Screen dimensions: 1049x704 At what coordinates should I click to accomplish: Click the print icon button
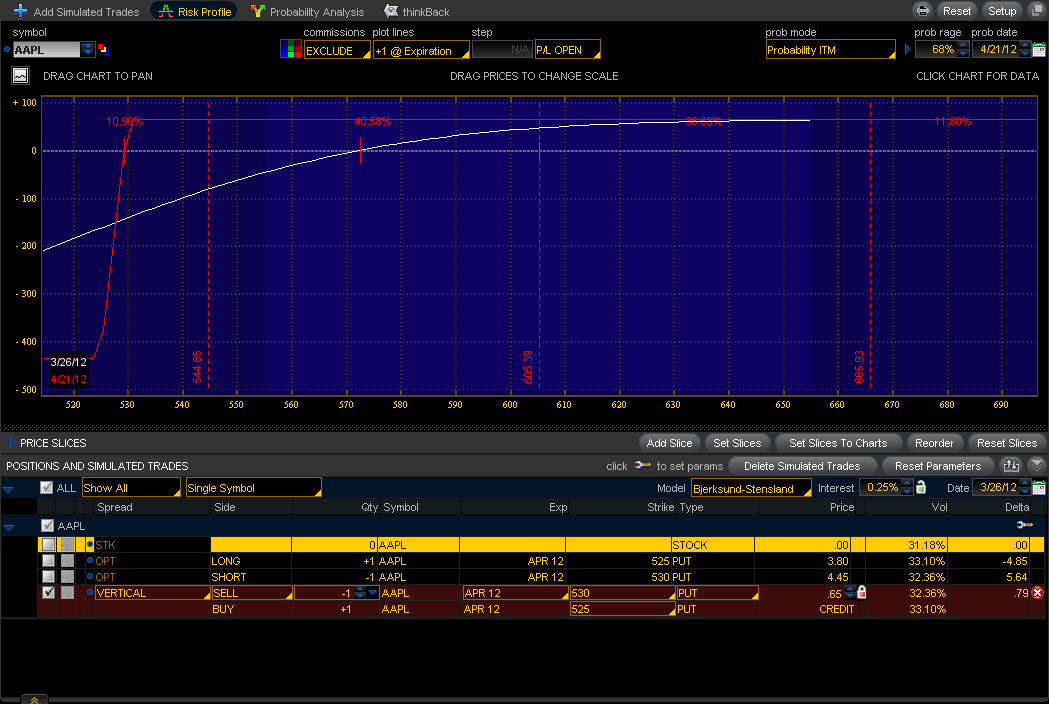(x=923, y=10)
